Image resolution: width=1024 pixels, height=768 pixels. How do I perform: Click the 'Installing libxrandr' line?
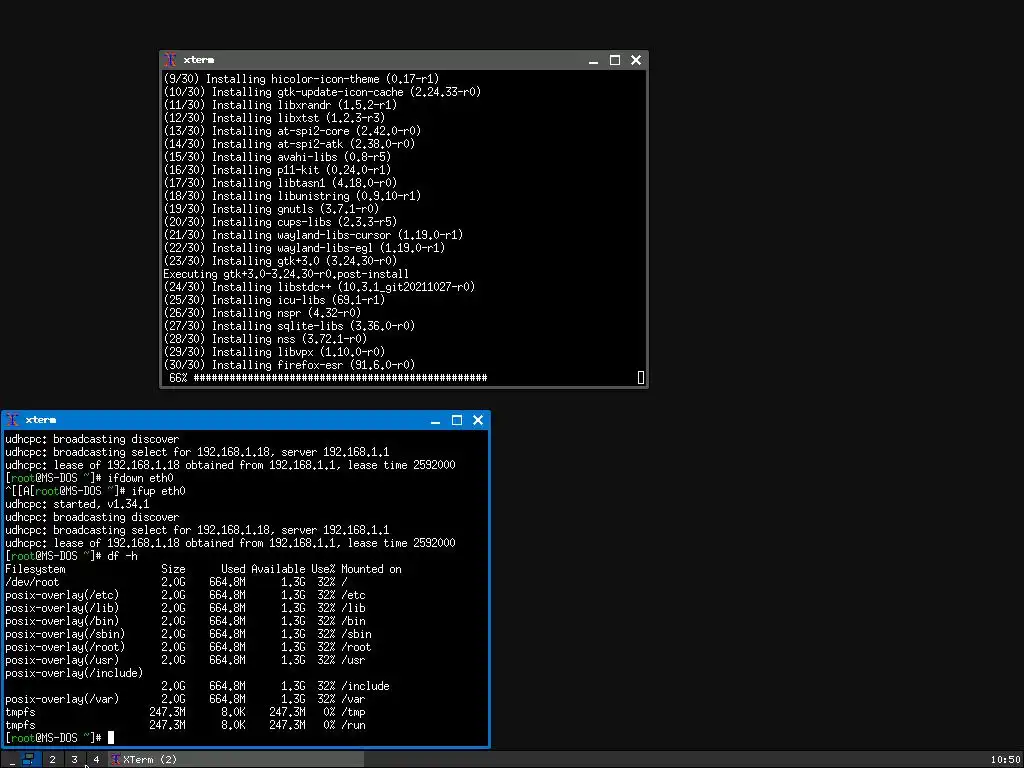pyautogui.click(x=280, y=105)
